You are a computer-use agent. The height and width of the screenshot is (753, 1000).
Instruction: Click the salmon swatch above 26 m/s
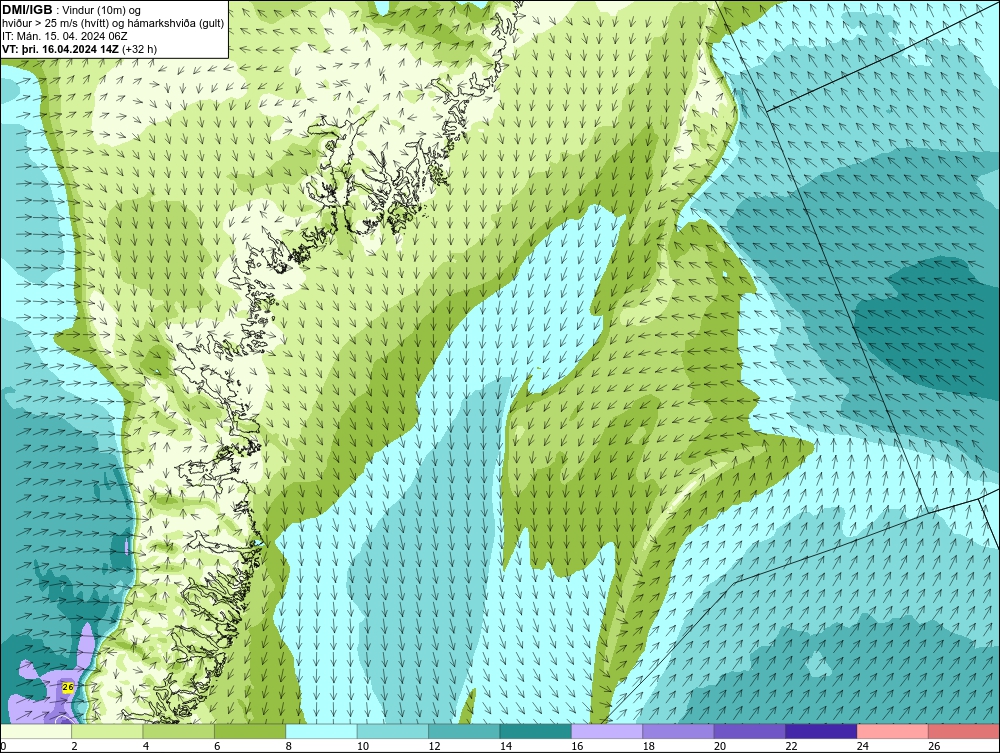click(x=964, y=731)
